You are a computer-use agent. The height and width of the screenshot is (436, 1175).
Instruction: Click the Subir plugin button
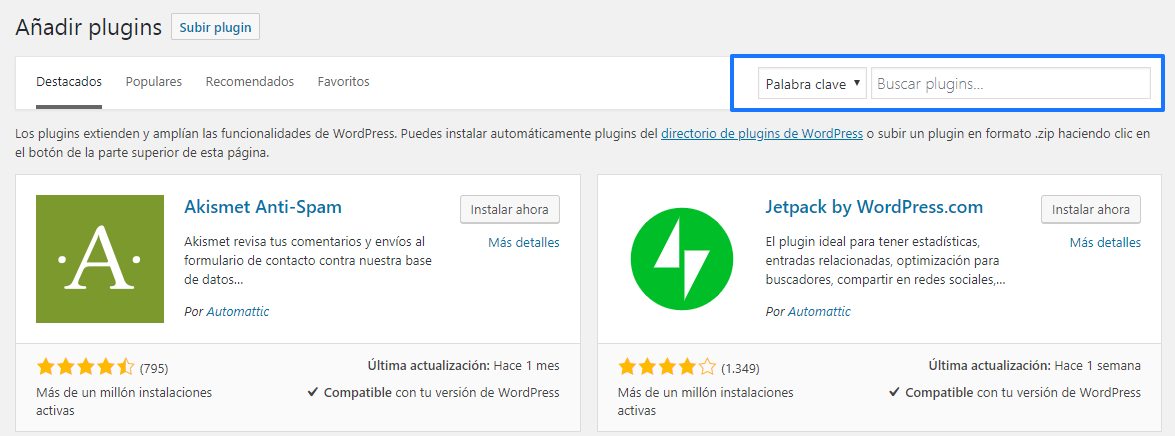(x=215, y=27)
